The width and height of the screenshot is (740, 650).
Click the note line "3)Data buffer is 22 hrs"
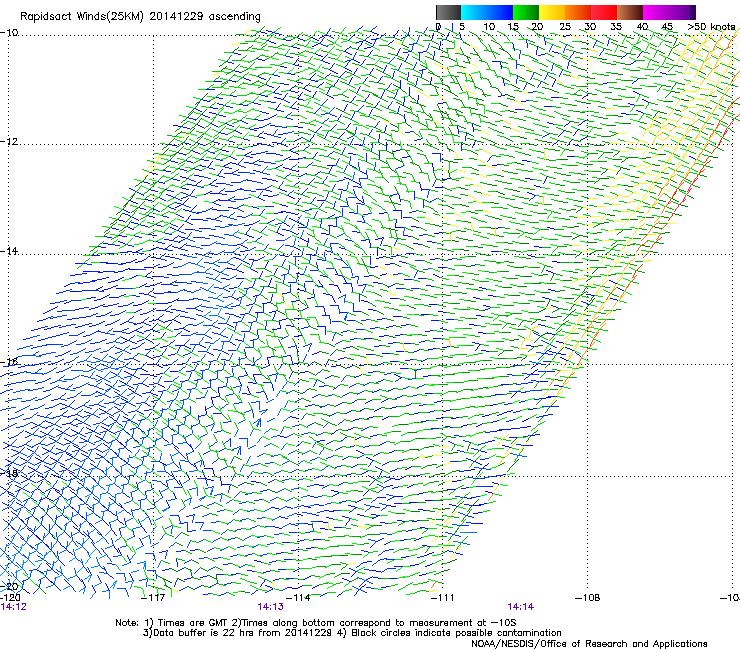pyautogui.click(x=352, y=633)
